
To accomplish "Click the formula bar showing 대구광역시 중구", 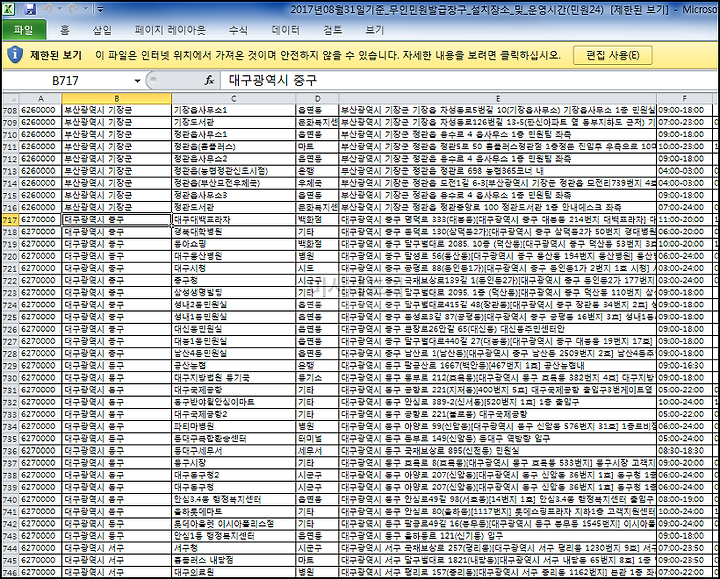I will (x=468, y=81).
